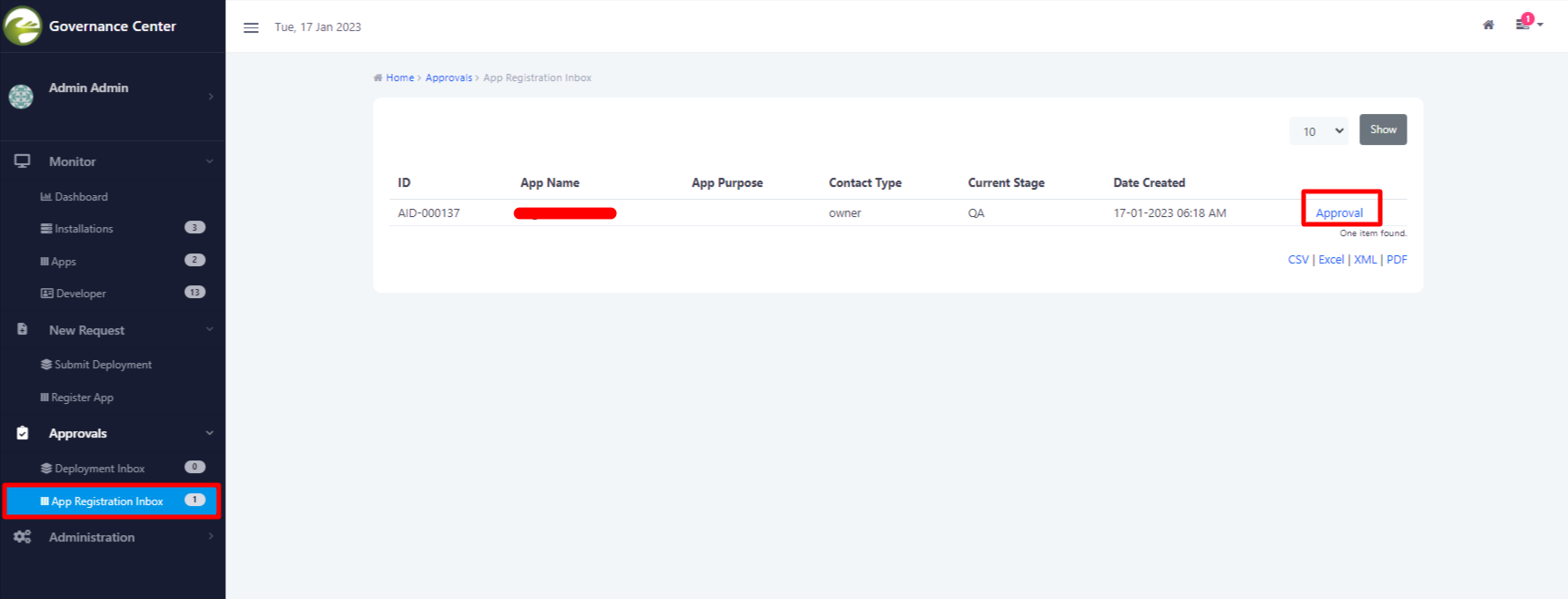Go to Home breadcrumb link
This screenshot has width=1568, height=599.
click(x=399, y=77)
